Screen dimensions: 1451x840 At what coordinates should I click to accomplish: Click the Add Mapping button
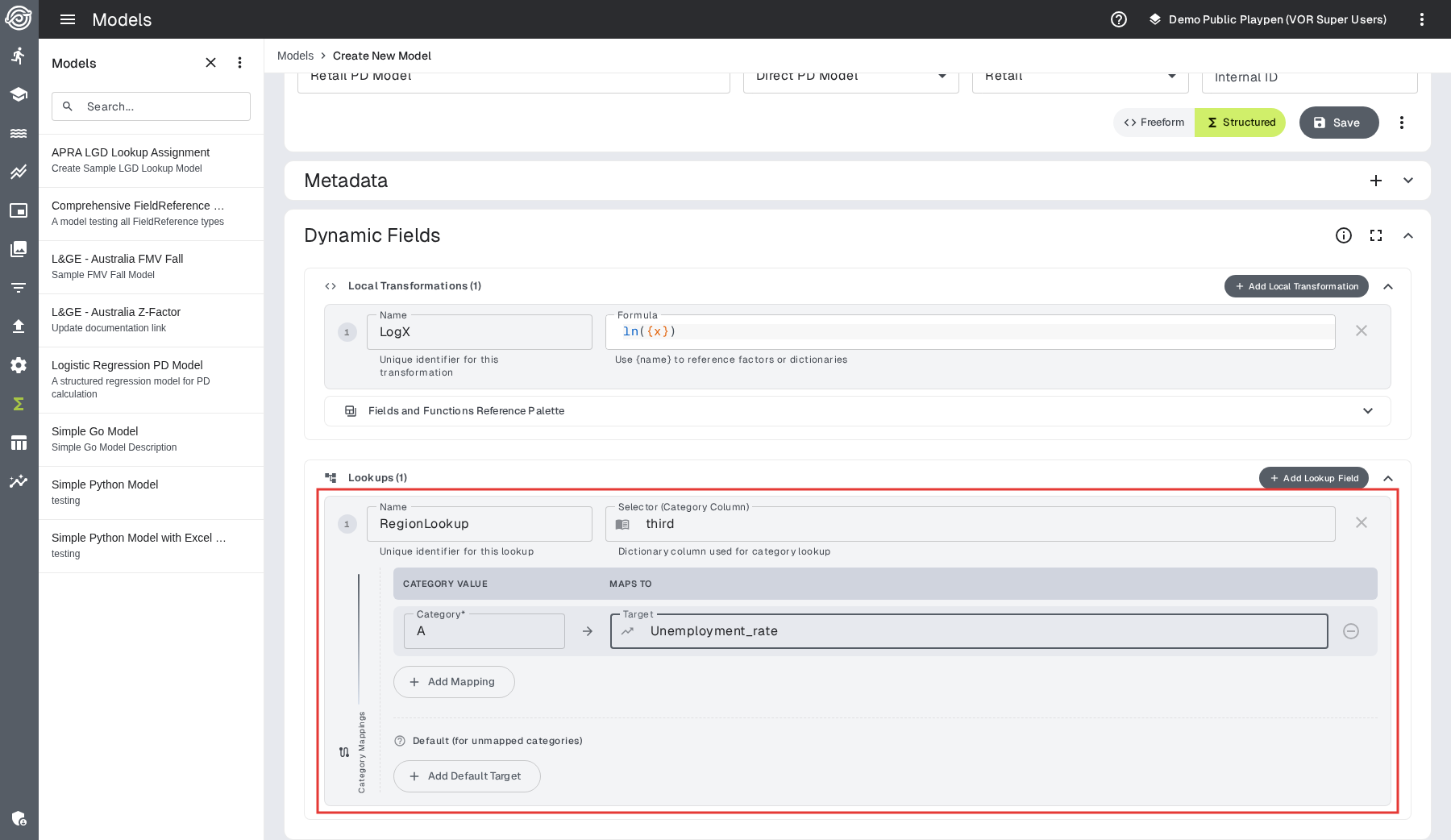pyautogui.click(x=454, y=682)
